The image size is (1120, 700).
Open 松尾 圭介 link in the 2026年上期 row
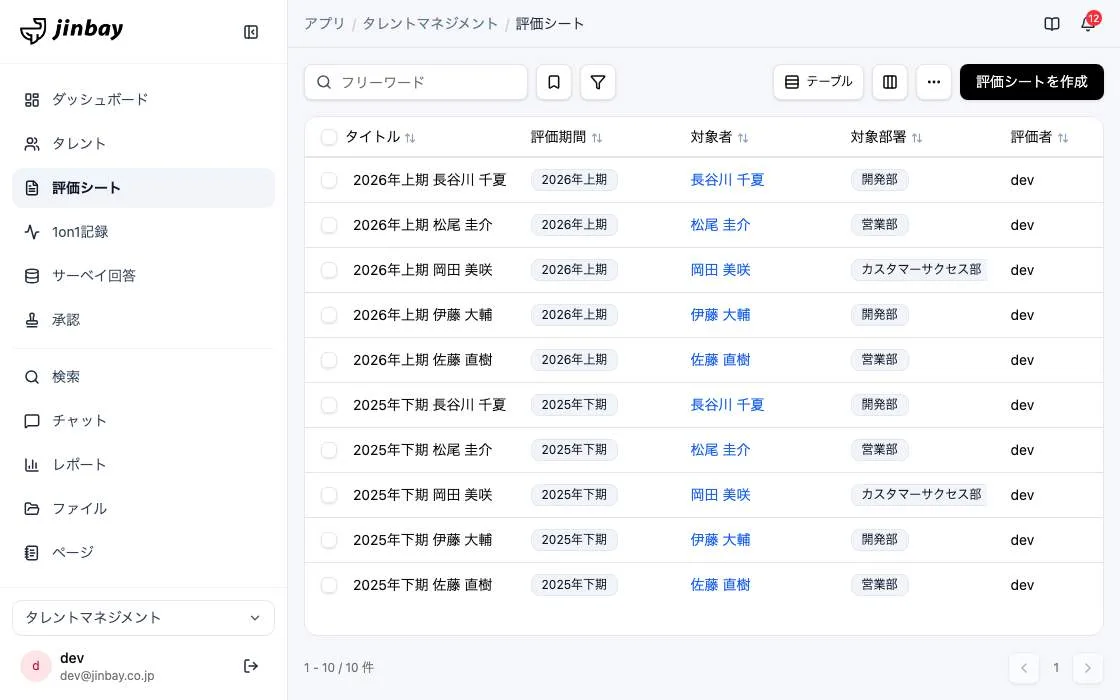[720, 225]
